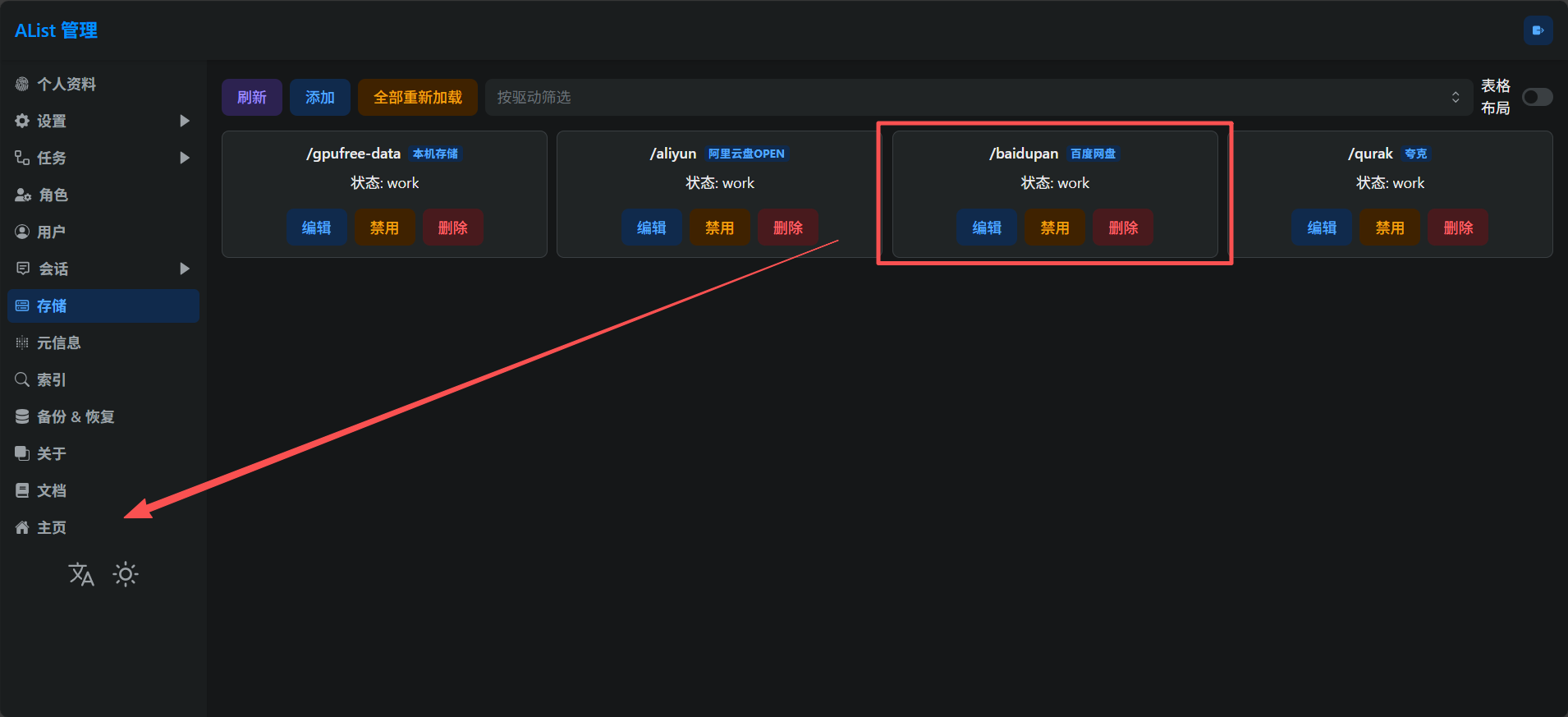Open language switcher icon in sidebar

tap(81, 574)
